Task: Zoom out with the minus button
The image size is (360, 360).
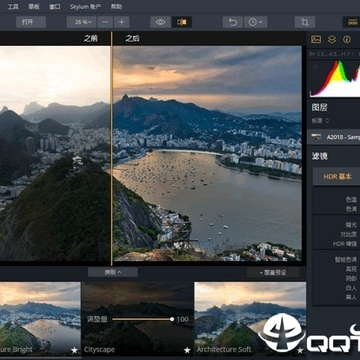Action: (106, 22)
